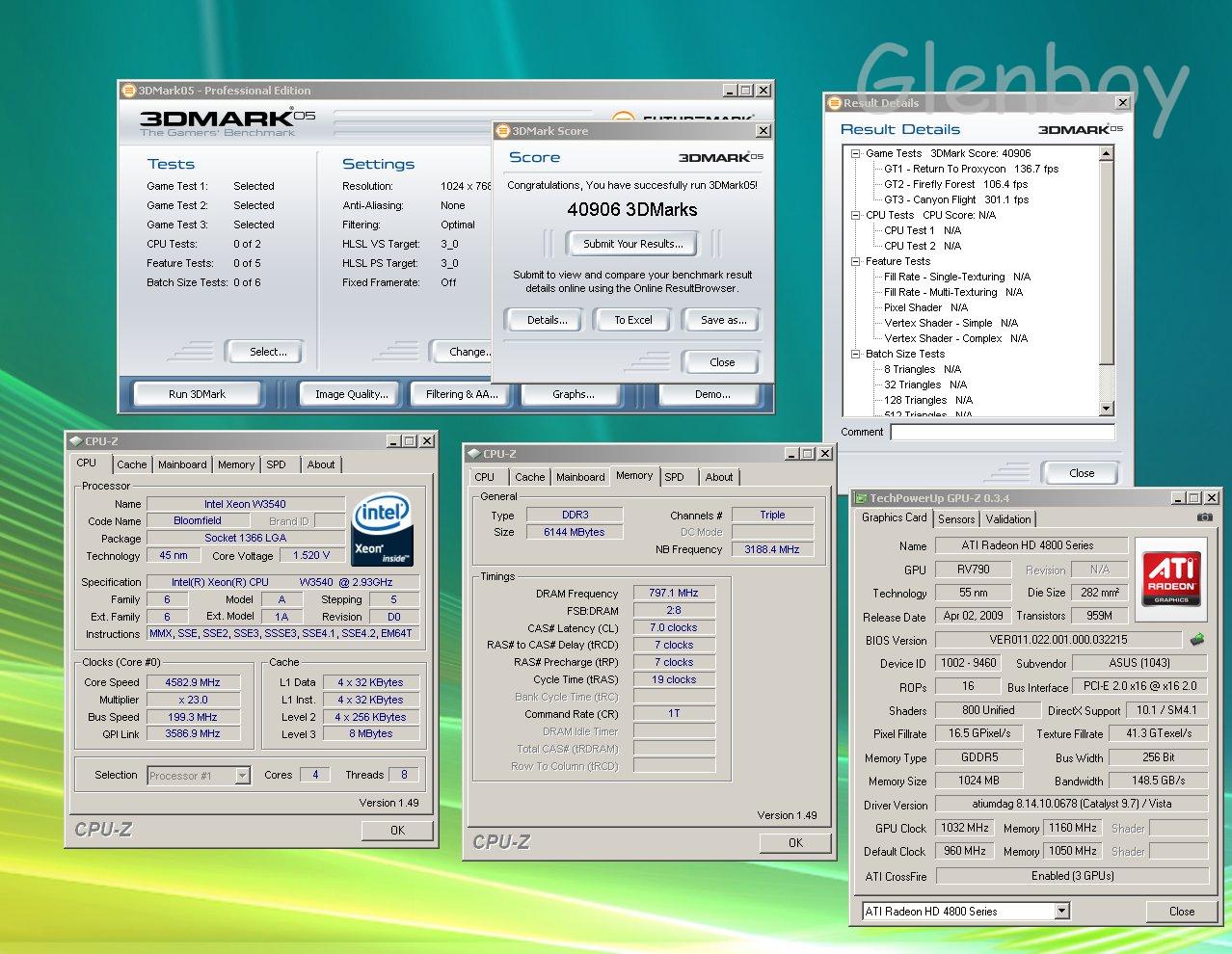Open the Mainboard tab in CPU-Z memory window
Image resolution: width=1232 pixels, height=954 pixels.
click(580, 477)
